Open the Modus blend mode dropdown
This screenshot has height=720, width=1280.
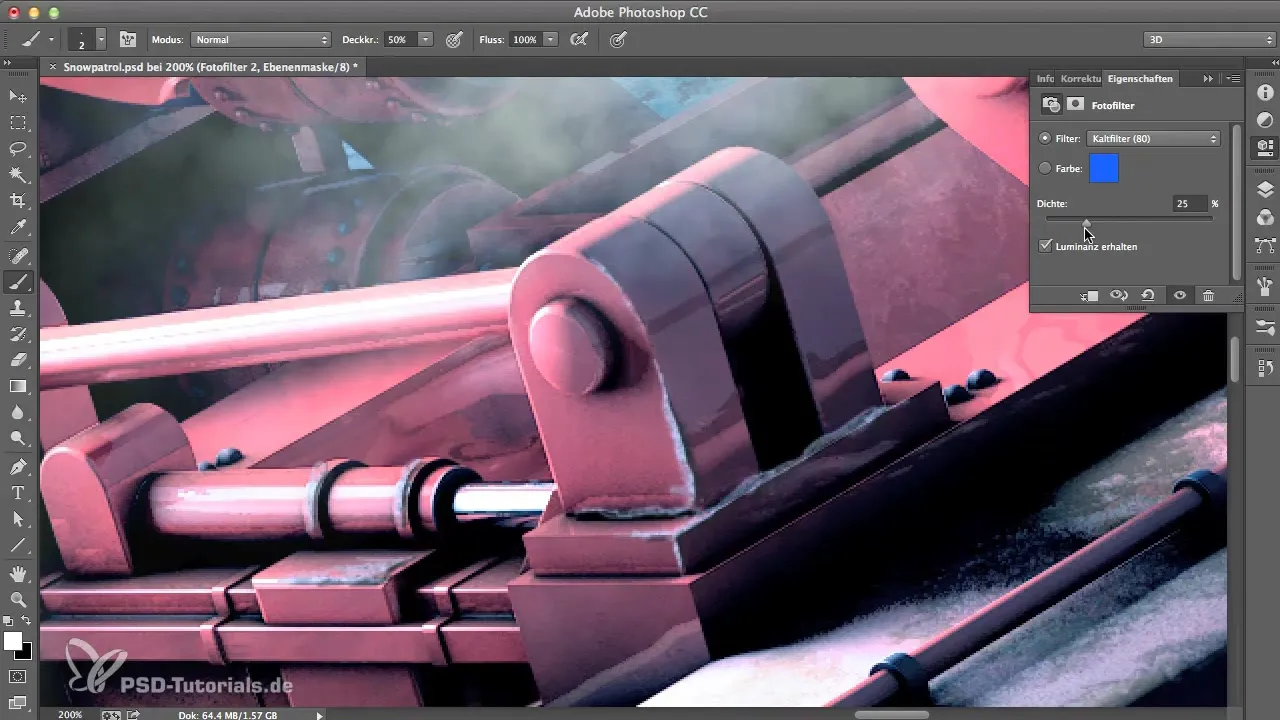click(x=260, y=40)
